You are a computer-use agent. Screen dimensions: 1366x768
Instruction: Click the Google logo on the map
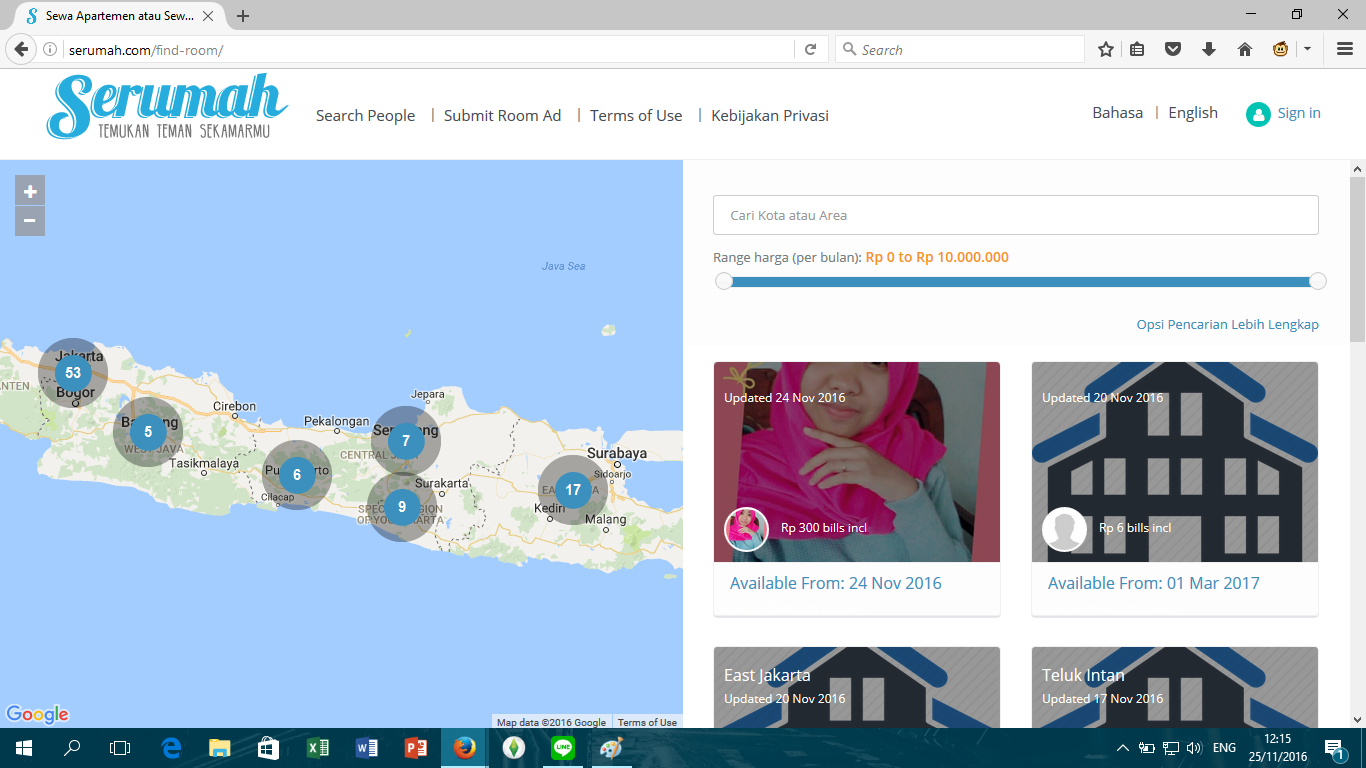(37, 714)
